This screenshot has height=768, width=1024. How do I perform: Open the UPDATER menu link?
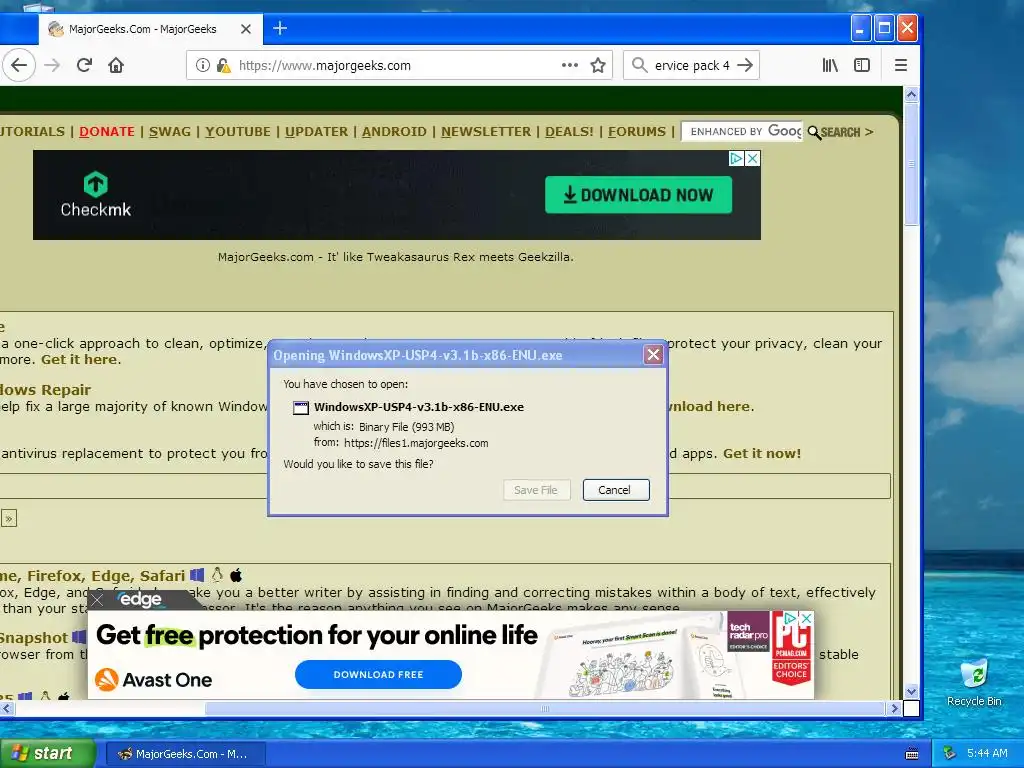point(316,131)
